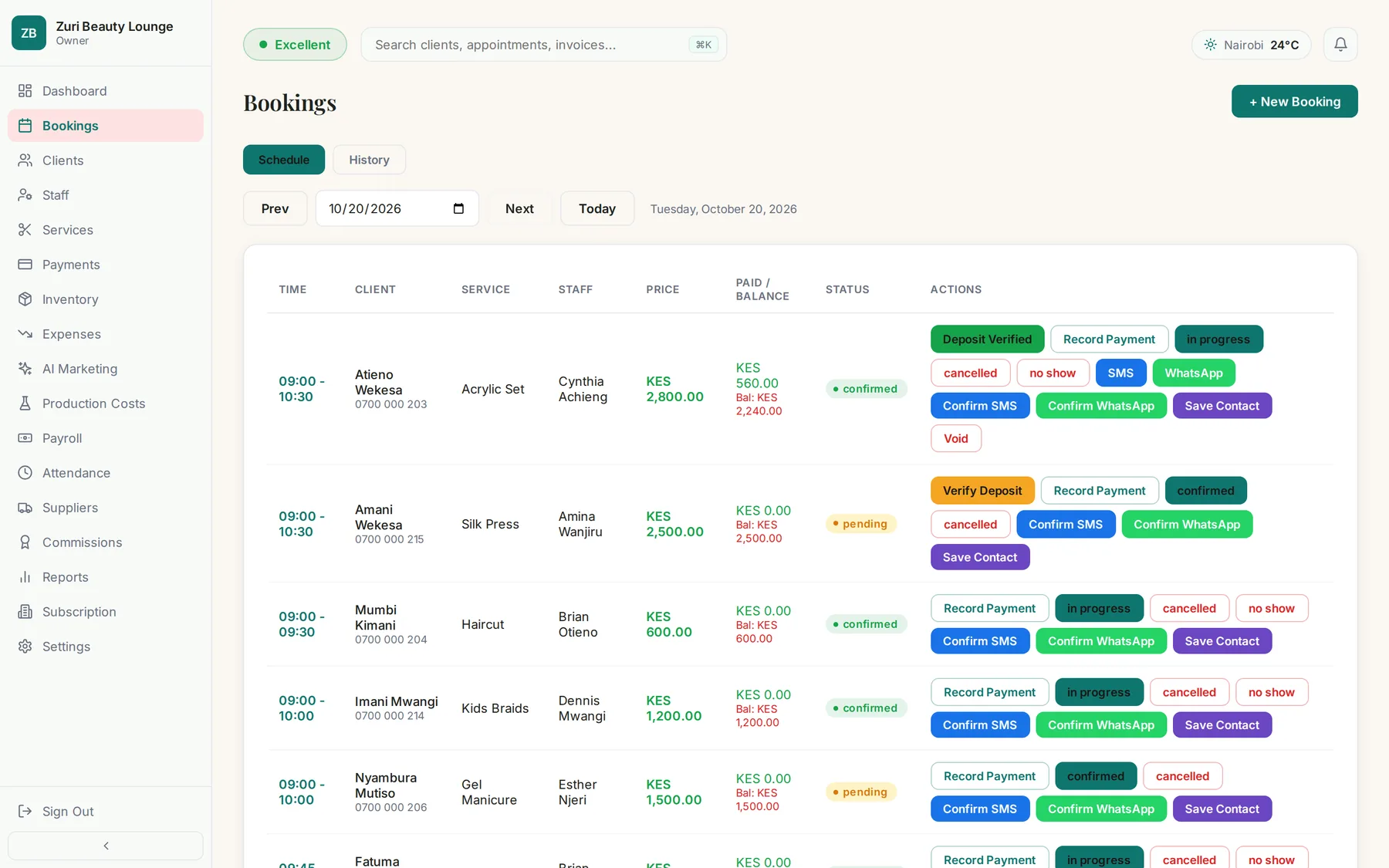Click the Sign Out arrow icon
1389x868 pixels.
tap(25, 811)
